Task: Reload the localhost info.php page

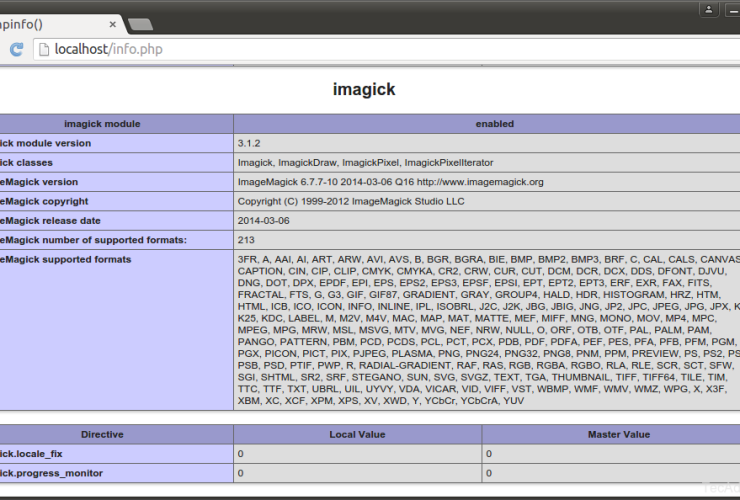Action: click(x=16, y=49)
